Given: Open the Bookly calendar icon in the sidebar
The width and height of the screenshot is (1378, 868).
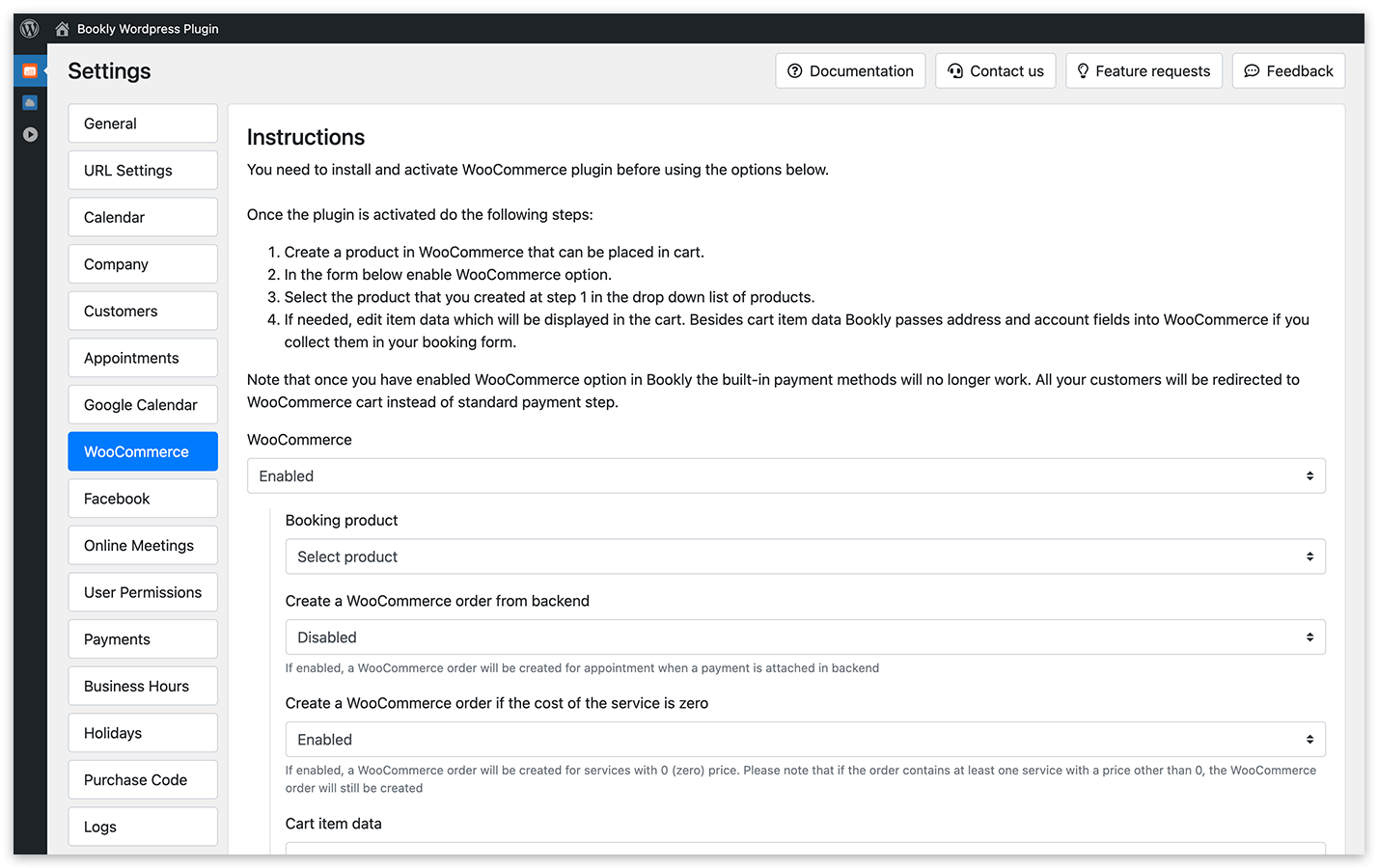Looking at the screenshot, I should (x=30, y=70).
